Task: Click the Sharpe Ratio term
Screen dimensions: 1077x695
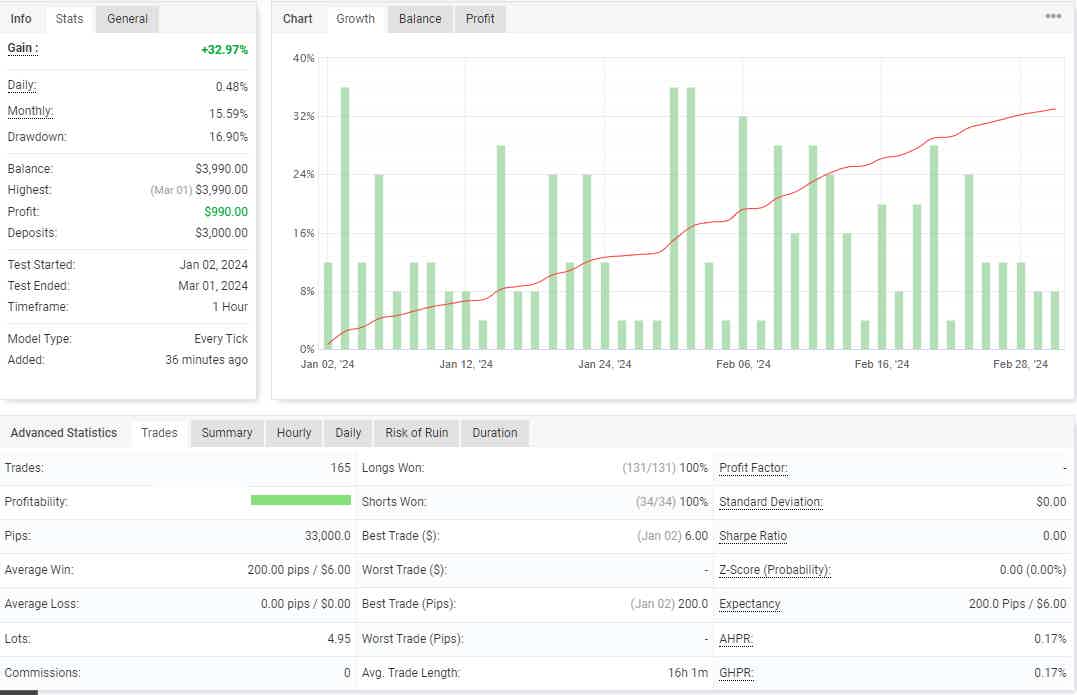Action: pyautogui.click(x=753, y=536)
